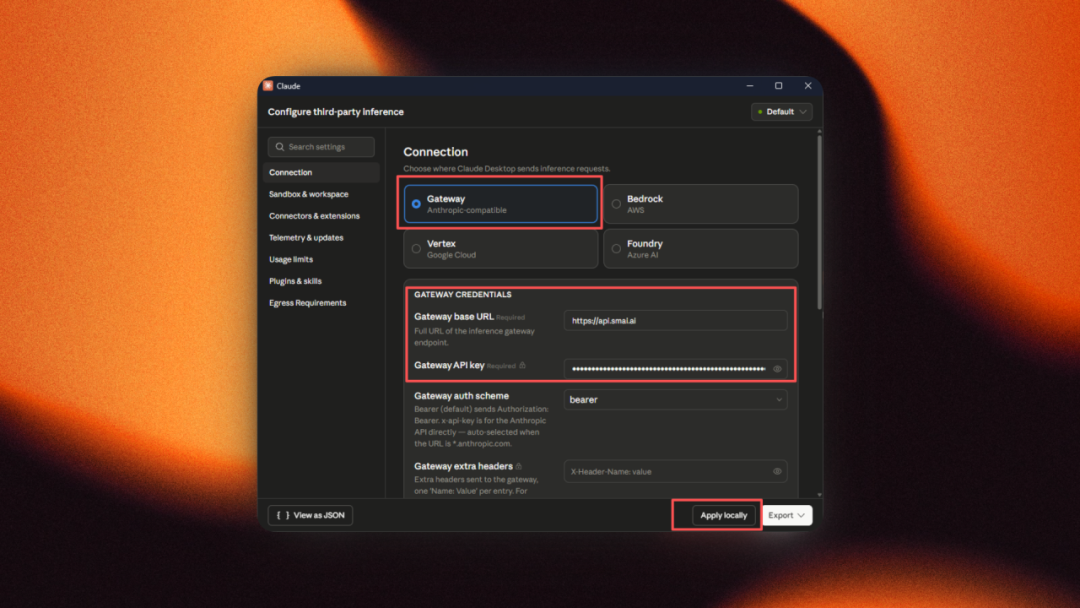Image resolution: width=1080 pixels, height=608 pixels.
Task: Select the Gateway Anthropic-compatible option
Action: coord(501,204)
